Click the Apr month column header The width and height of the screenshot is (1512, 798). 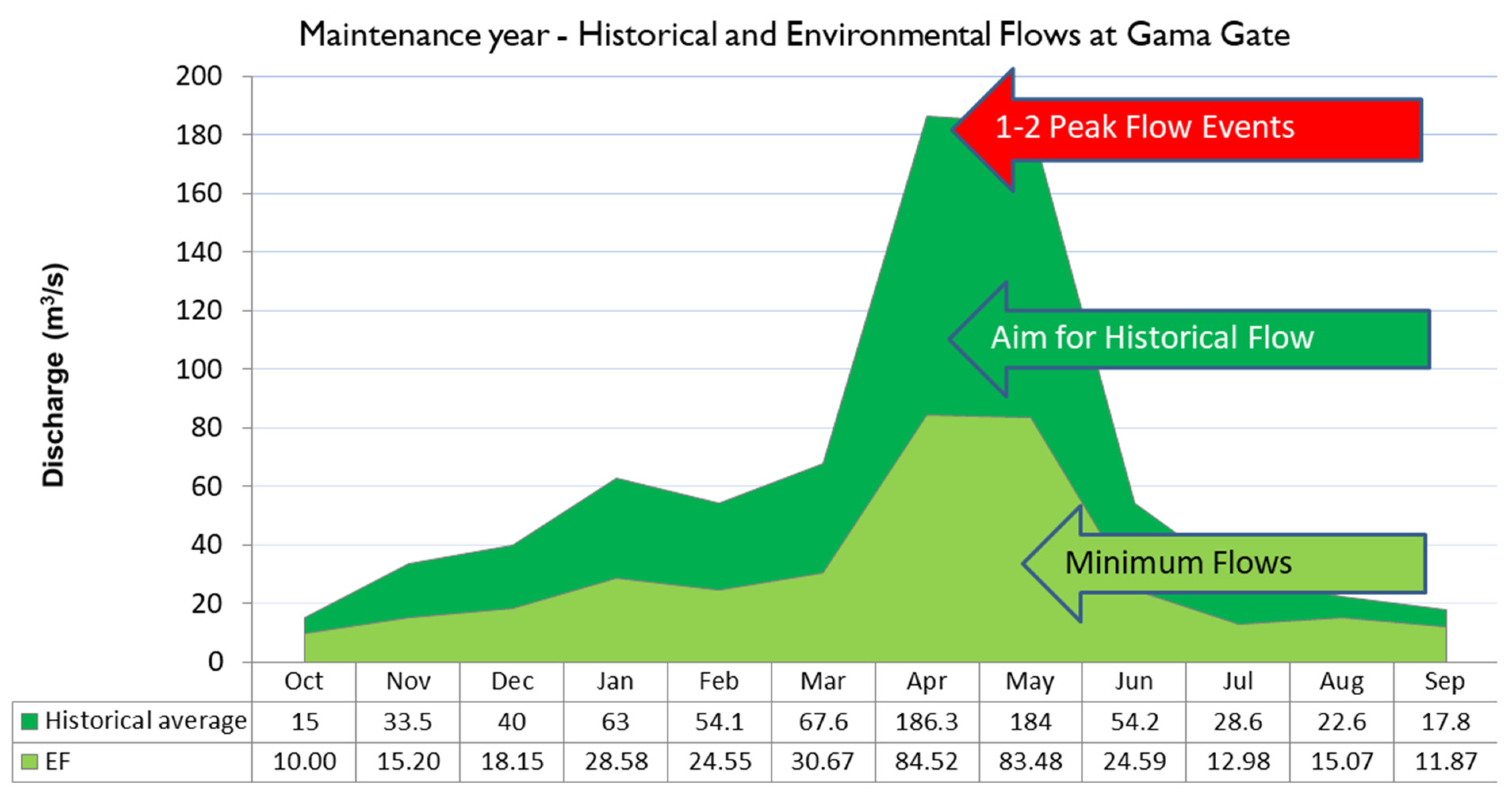(x=926, y=681)
